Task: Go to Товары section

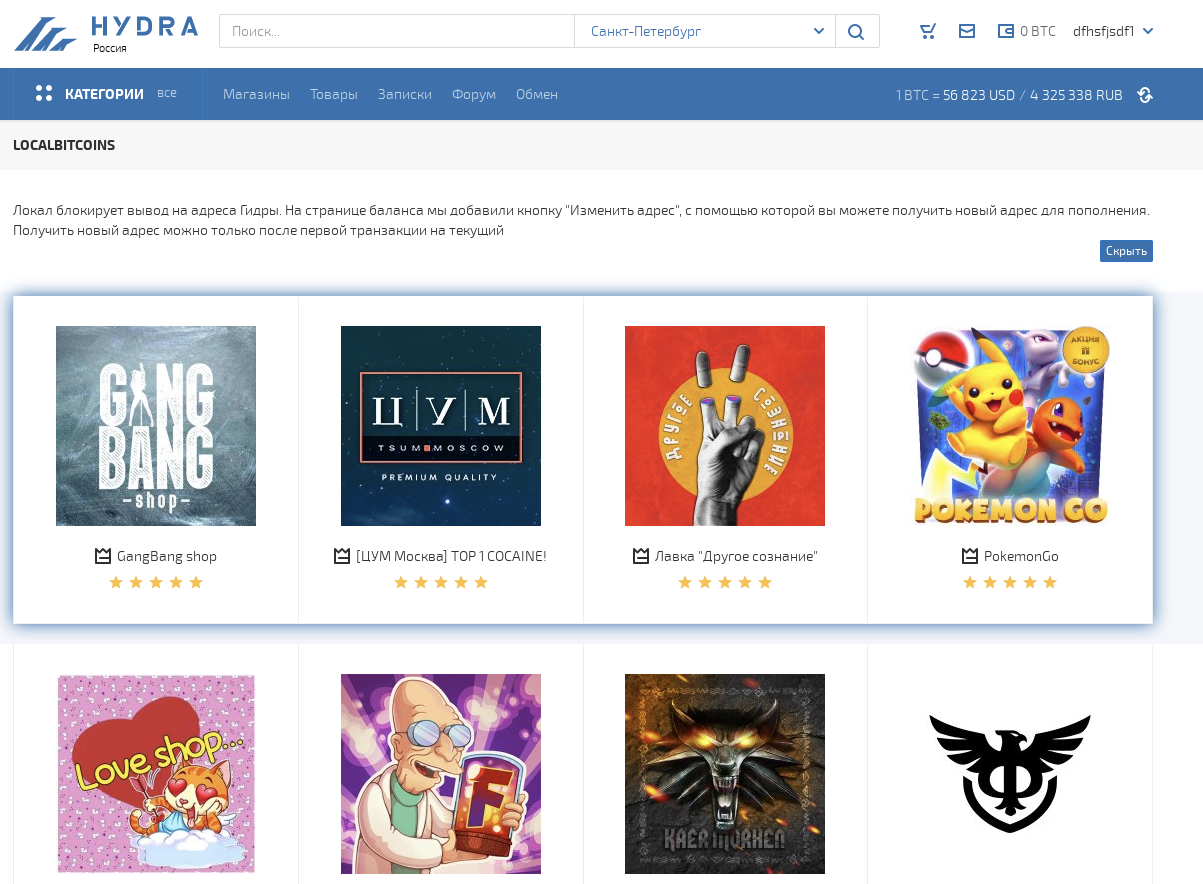Action: click(334, 94)
